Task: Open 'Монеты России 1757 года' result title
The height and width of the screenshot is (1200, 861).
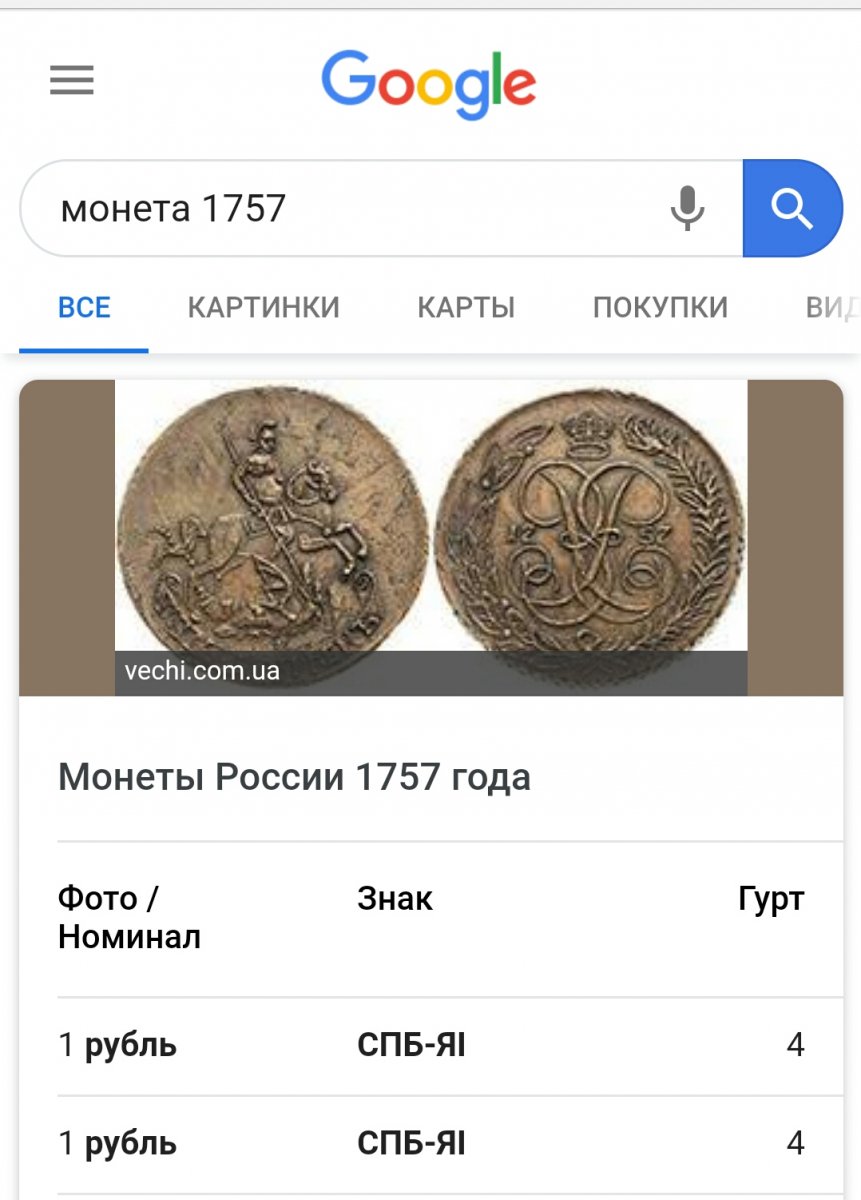Action: (x=294, y=777)
